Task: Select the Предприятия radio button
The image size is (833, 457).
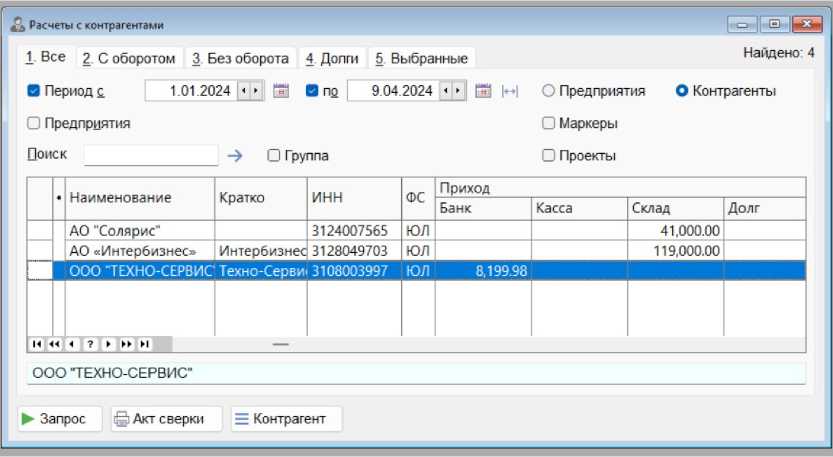Action: tap(548, 91)
